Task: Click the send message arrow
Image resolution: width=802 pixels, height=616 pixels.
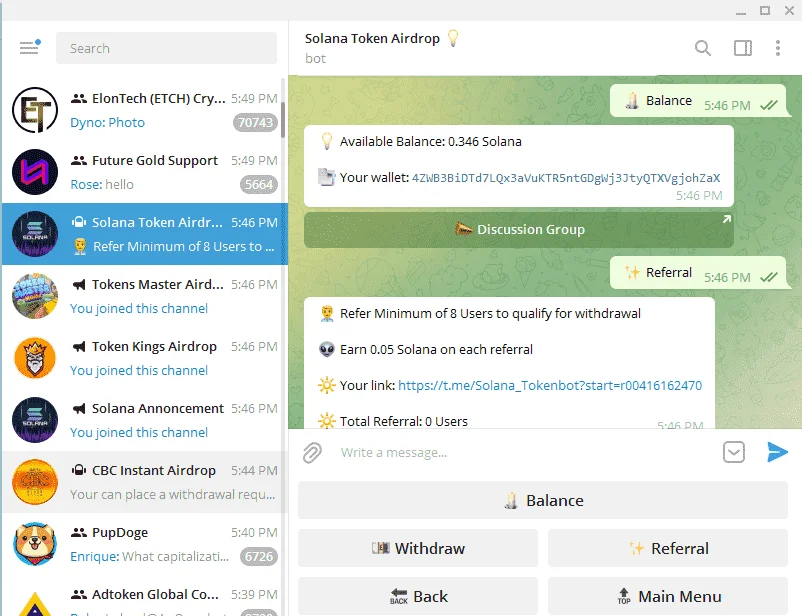Action: (x=777, y=452)
